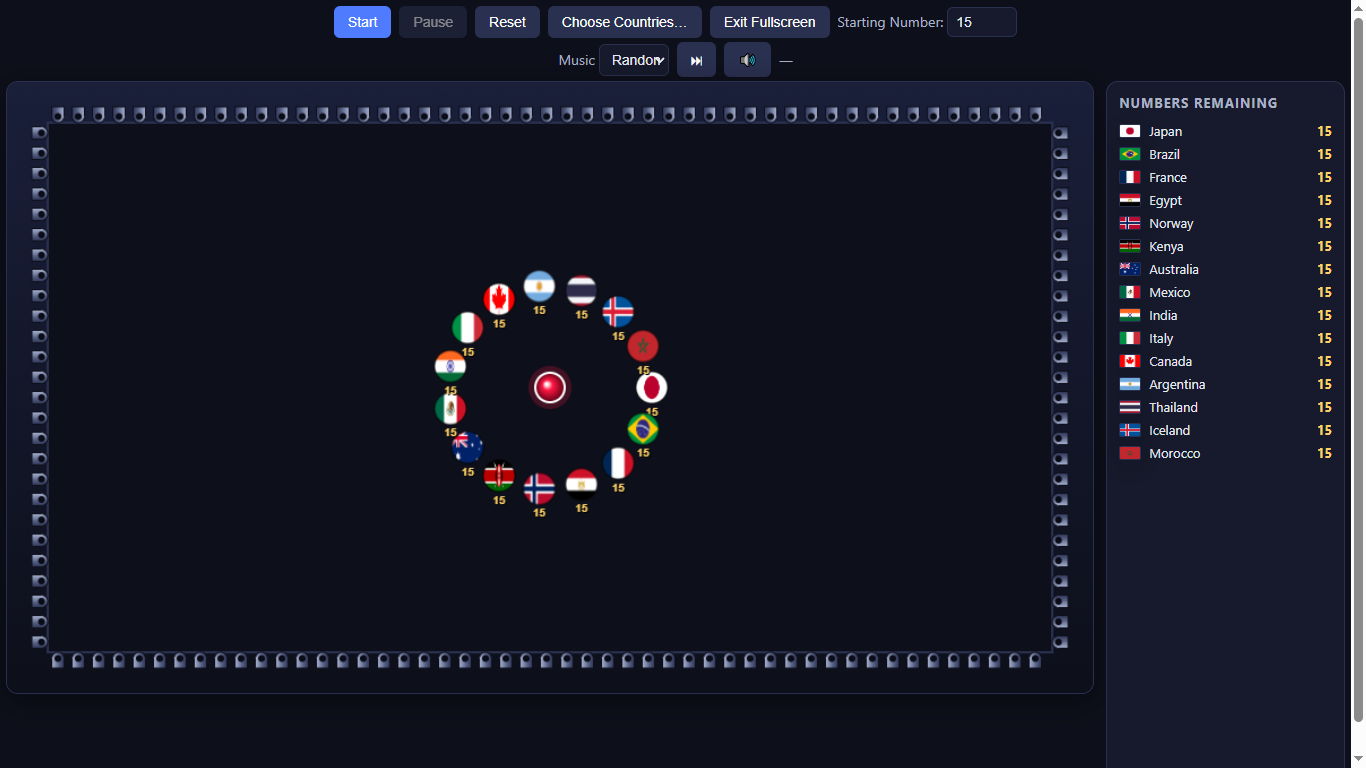Click Japan flag icon in Numbers Remaining list

[1130, 131]
